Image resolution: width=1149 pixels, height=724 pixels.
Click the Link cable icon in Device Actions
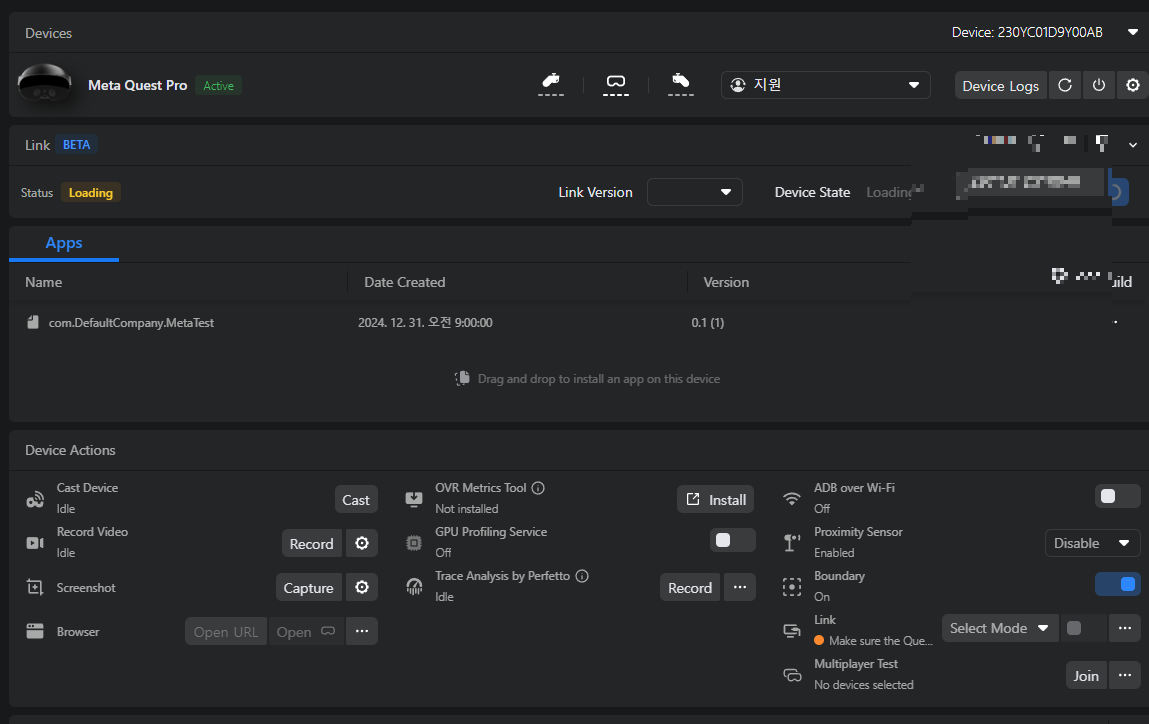click(x=792, y=630)
